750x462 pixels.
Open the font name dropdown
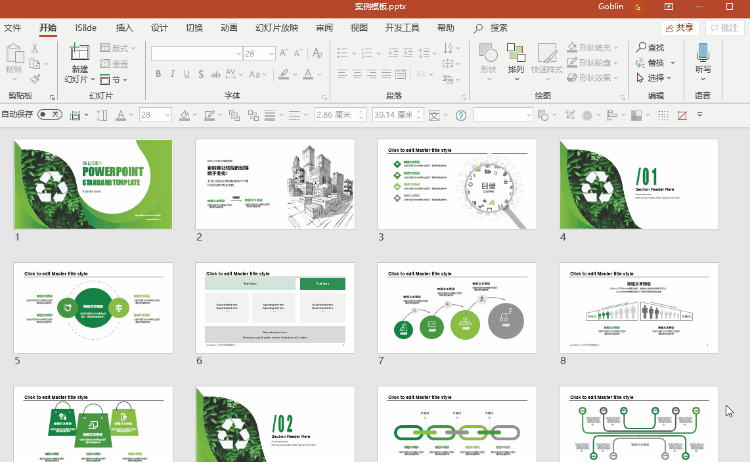point(238,54)
